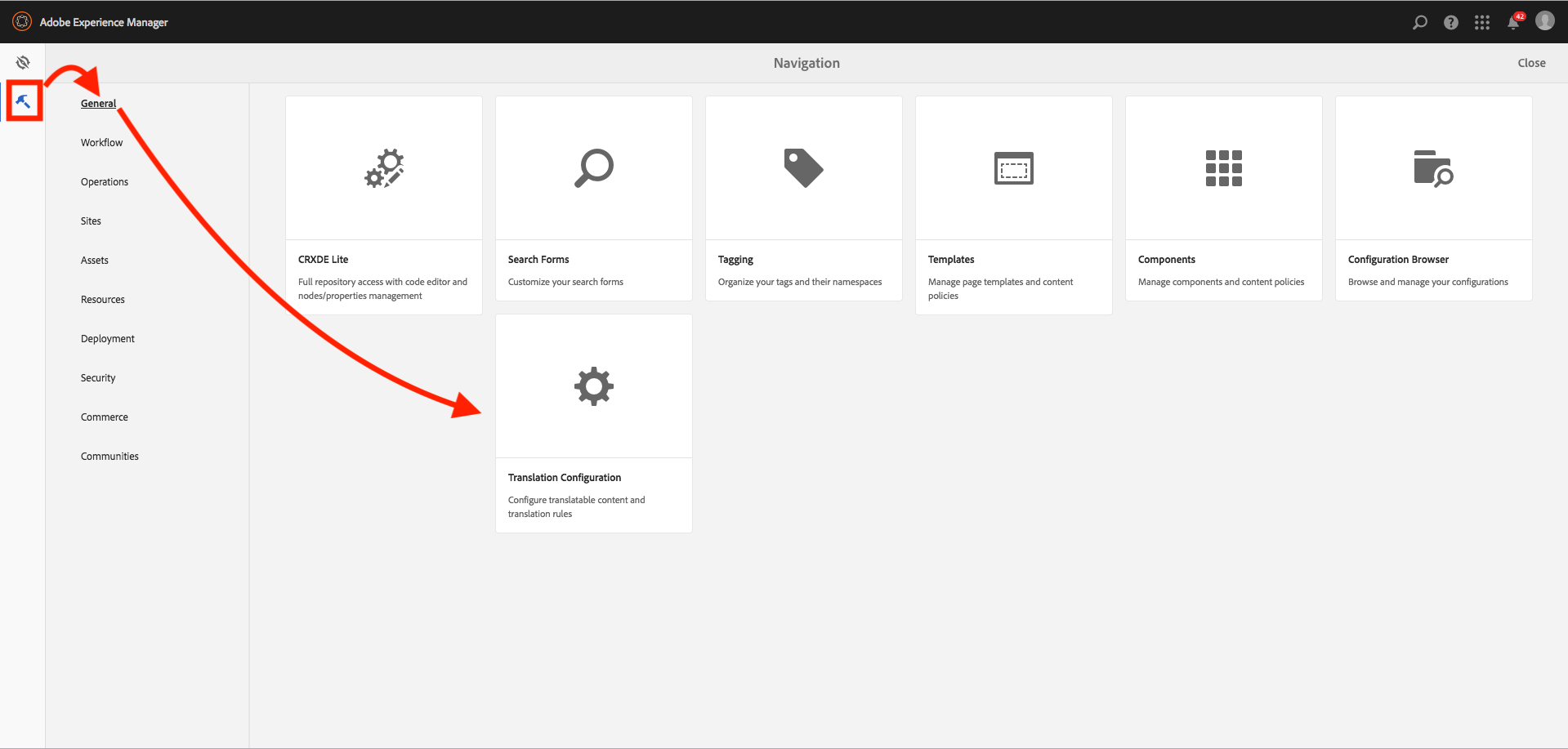Click the Templates page layout icon
The height and width of the screenshot is (749, 1568).
pyautogui.click(x=1014, y=168)
